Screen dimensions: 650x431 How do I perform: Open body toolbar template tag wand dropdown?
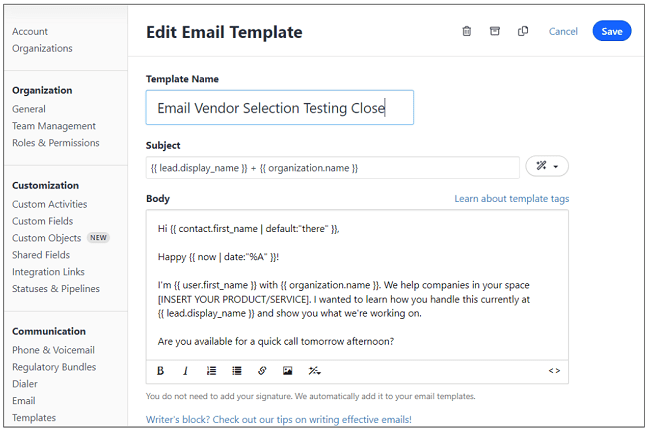(x=314, y=371)
